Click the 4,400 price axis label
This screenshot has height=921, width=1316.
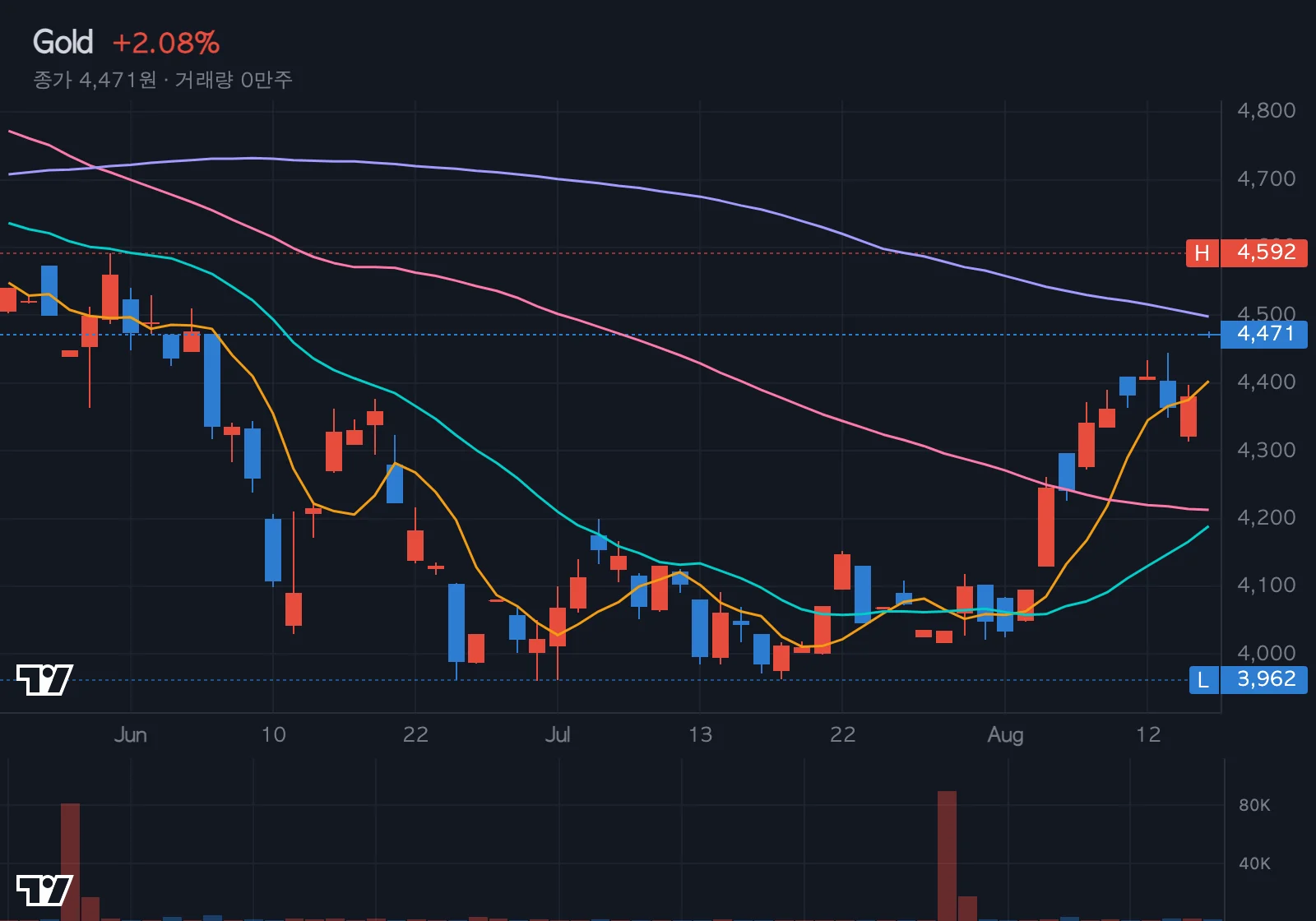(x=1267, y=382)
